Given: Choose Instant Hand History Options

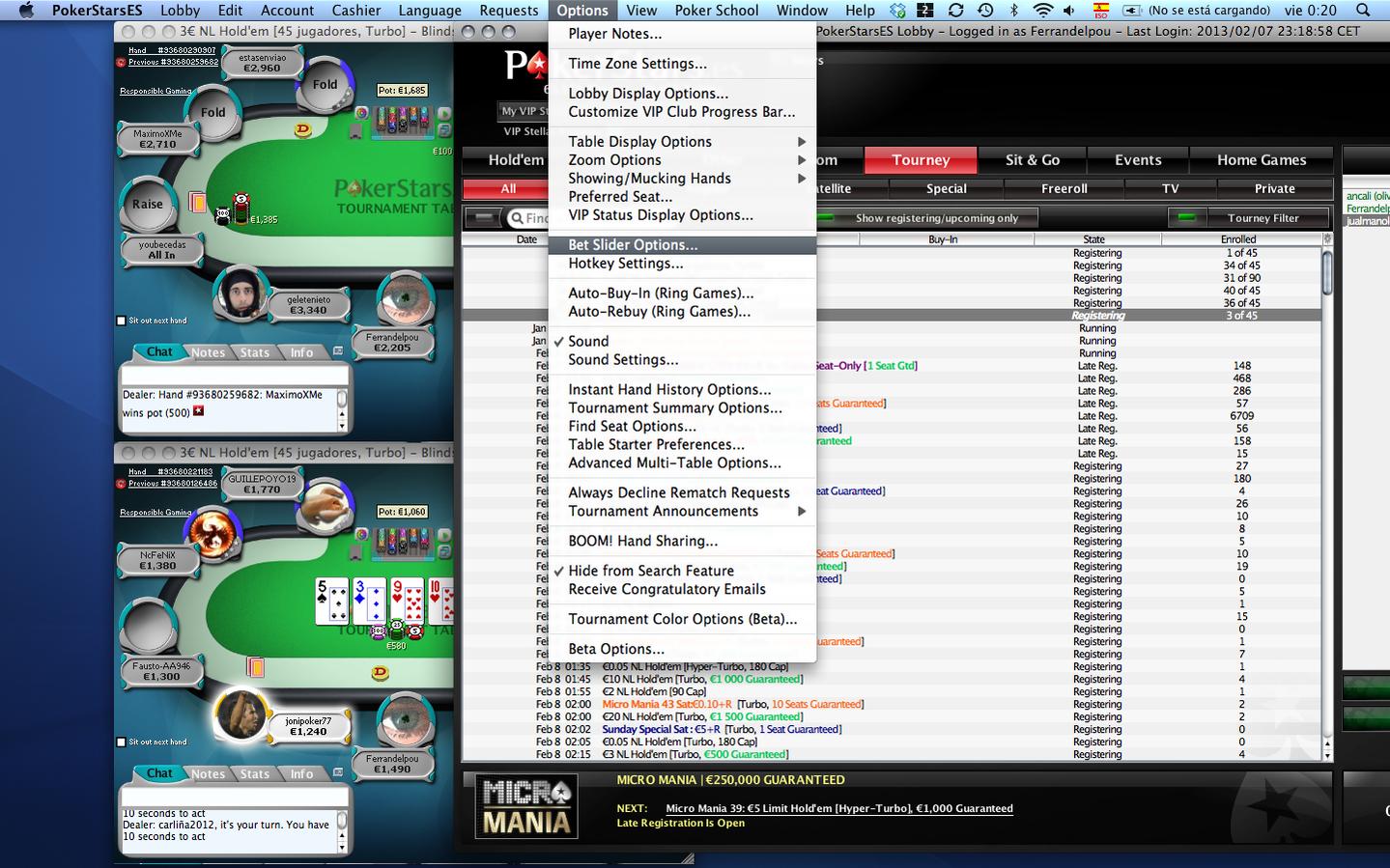Looking at the screenshot, I should click(682, 389).
